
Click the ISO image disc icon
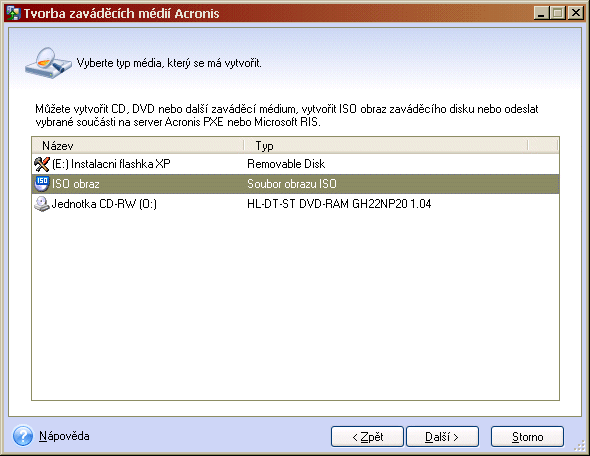[42, 184]
